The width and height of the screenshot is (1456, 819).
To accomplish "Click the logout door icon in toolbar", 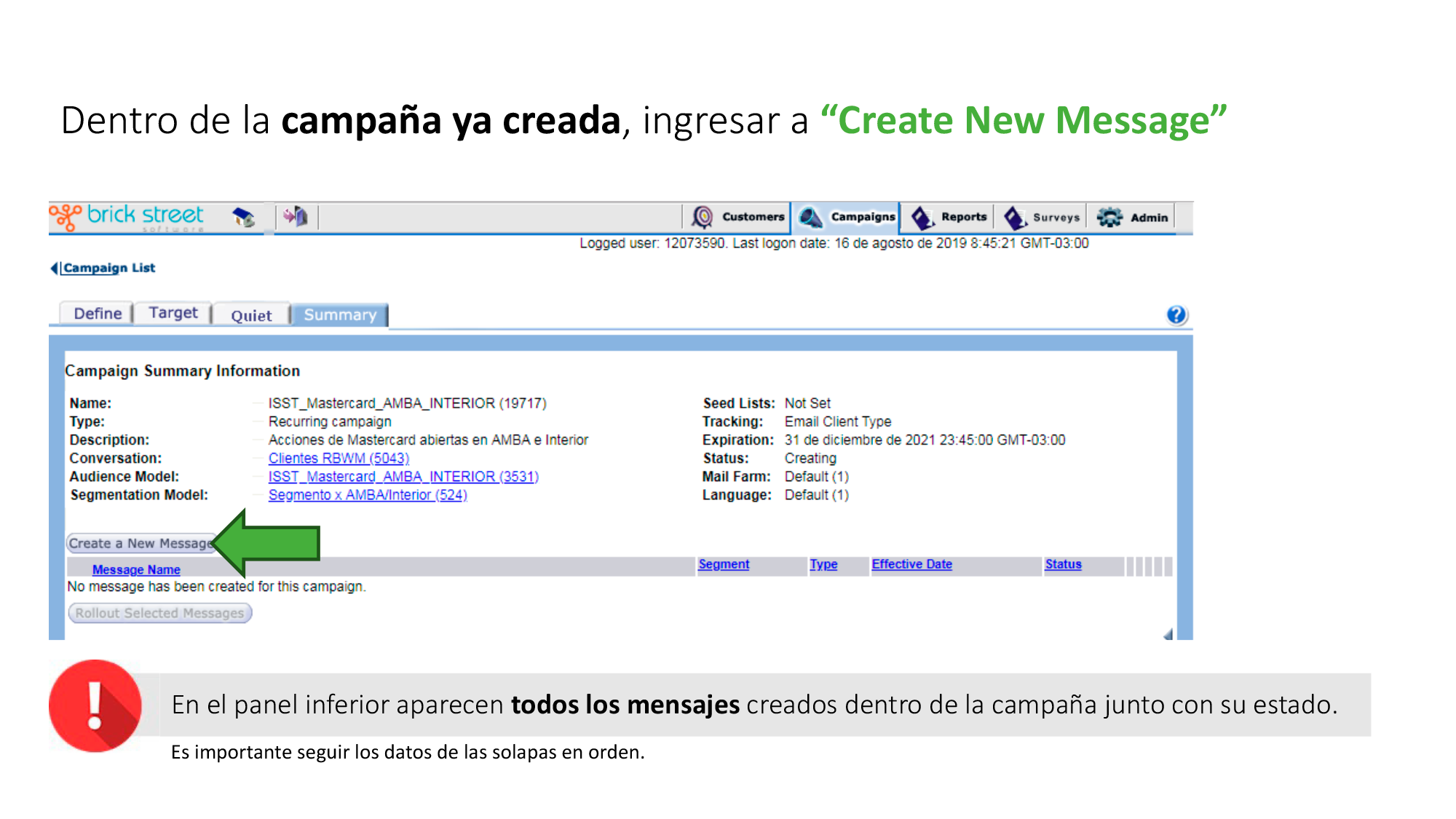I will (296, 216).
